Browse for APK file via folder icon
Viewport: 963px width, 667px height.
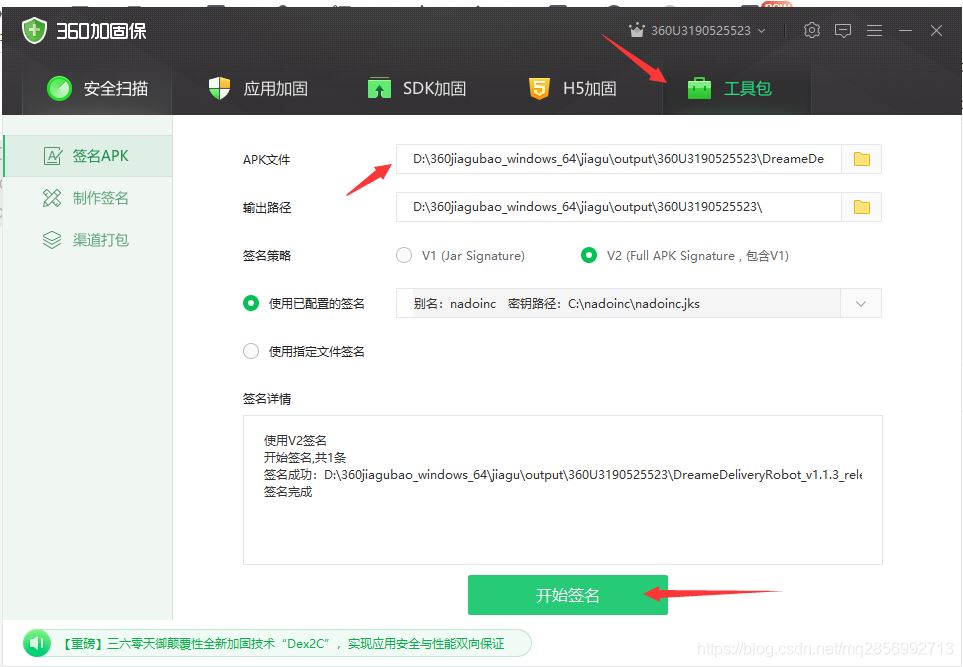tap(861, 158)
